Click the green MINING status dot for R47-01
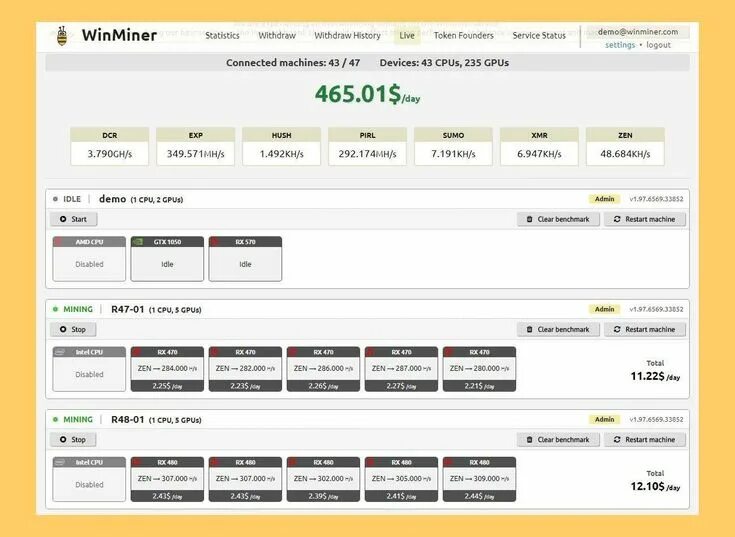 pyautogui.click(x=55, y=309)
